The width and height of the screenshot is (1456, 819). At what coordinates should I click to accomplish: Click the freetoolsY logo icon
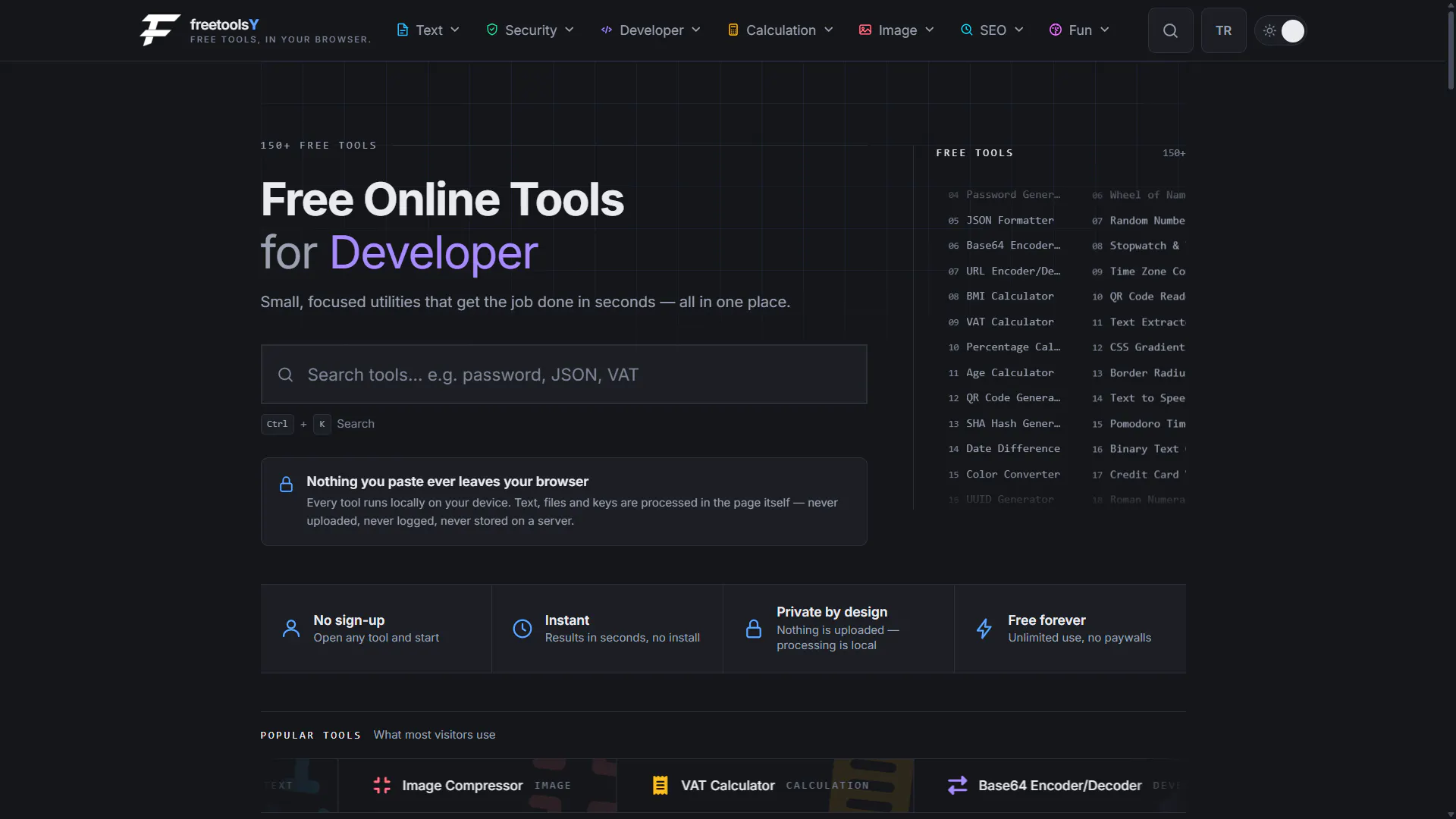[160, 30]
